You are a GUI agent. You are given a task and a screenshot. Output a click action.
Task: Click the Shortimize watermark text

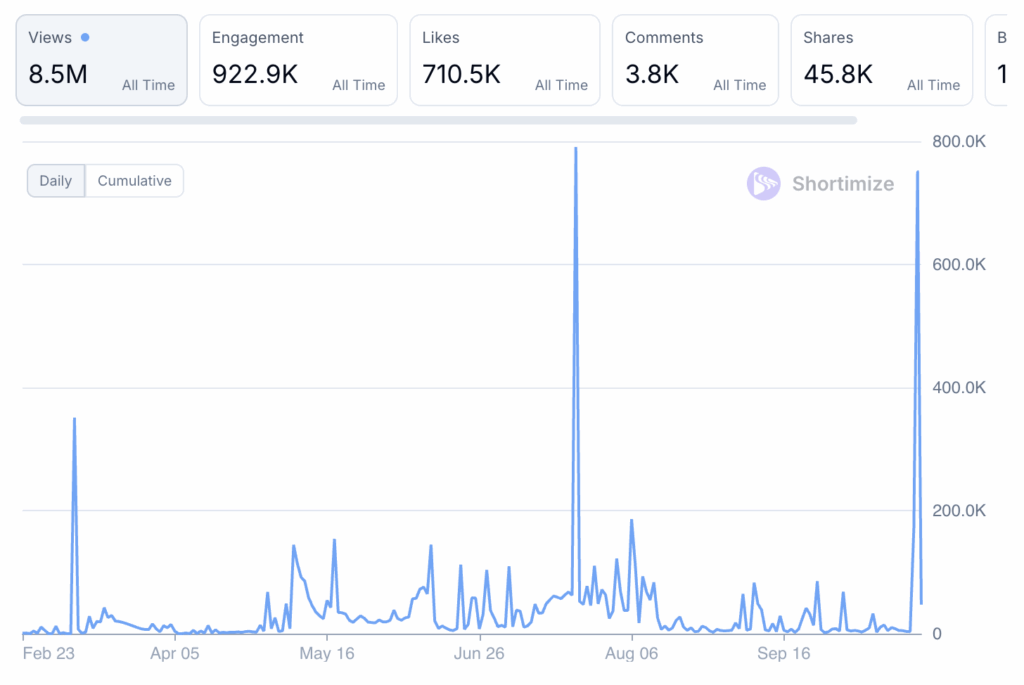point(842,183)
